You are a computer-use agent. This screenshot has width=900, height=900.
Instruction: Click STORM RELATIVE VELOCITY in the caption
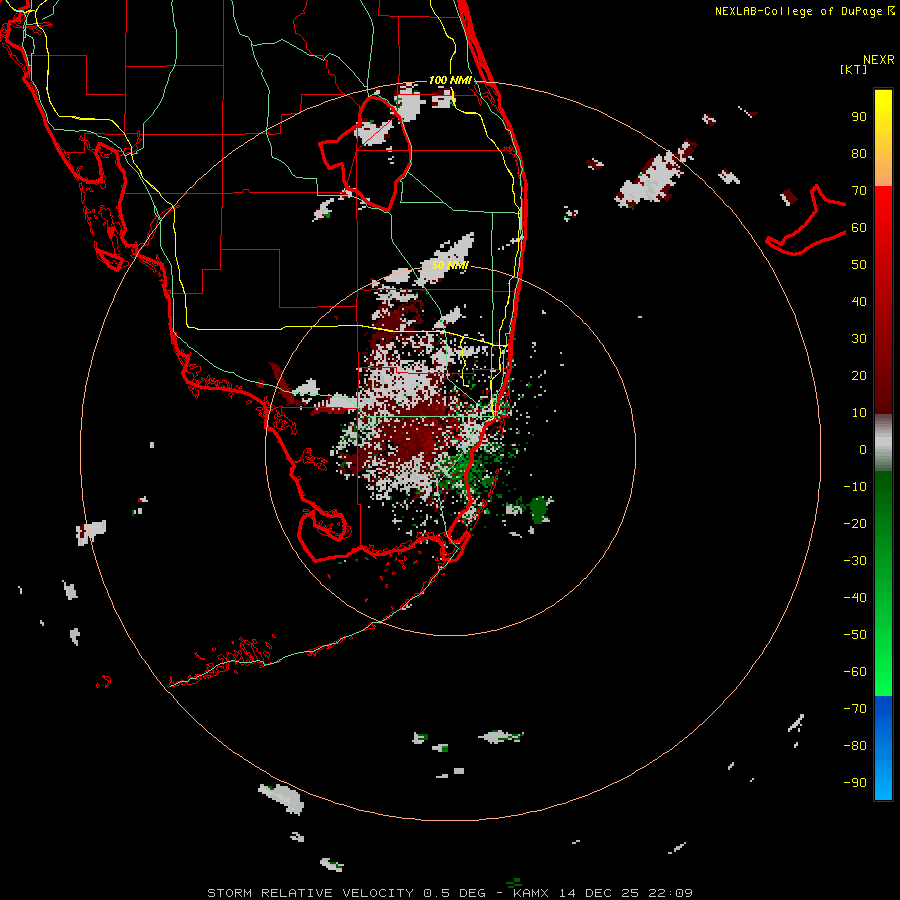pyautogui.click(x=310, y=893)
